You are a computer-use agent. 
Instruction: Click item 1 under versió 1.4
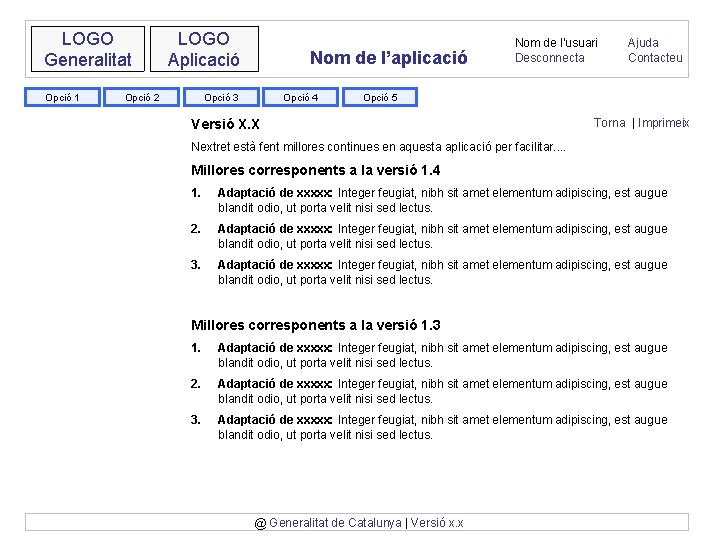pyautogui.click(x=429, y=200)
